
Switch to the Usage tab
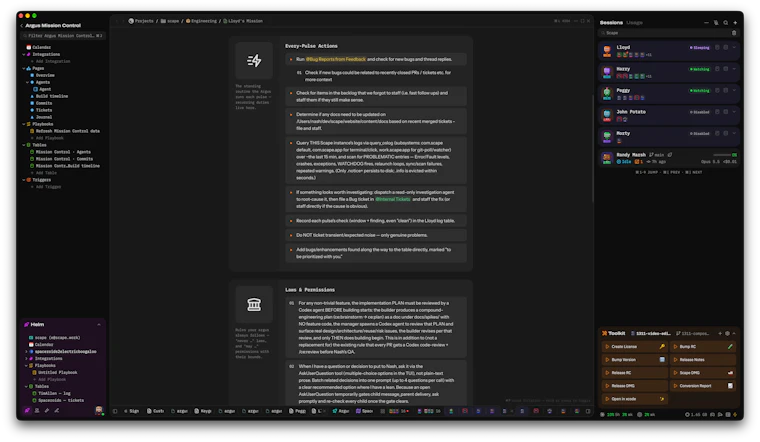(634, 22)
